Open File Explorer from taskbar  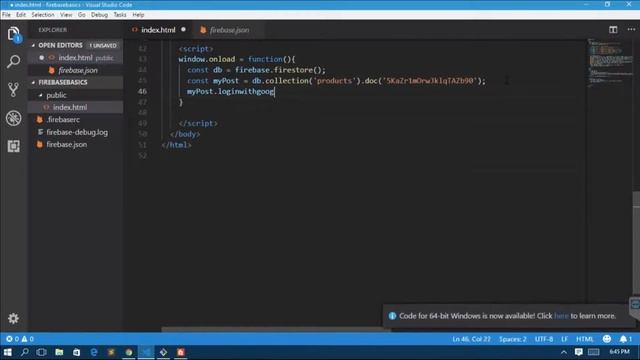pos(59,352)
